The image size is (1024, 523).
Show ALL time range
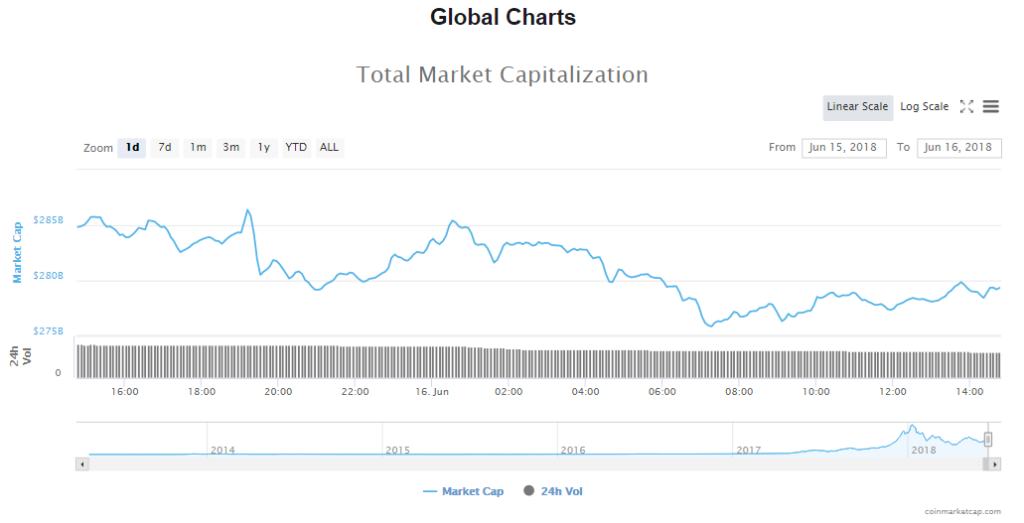point(329,148)
